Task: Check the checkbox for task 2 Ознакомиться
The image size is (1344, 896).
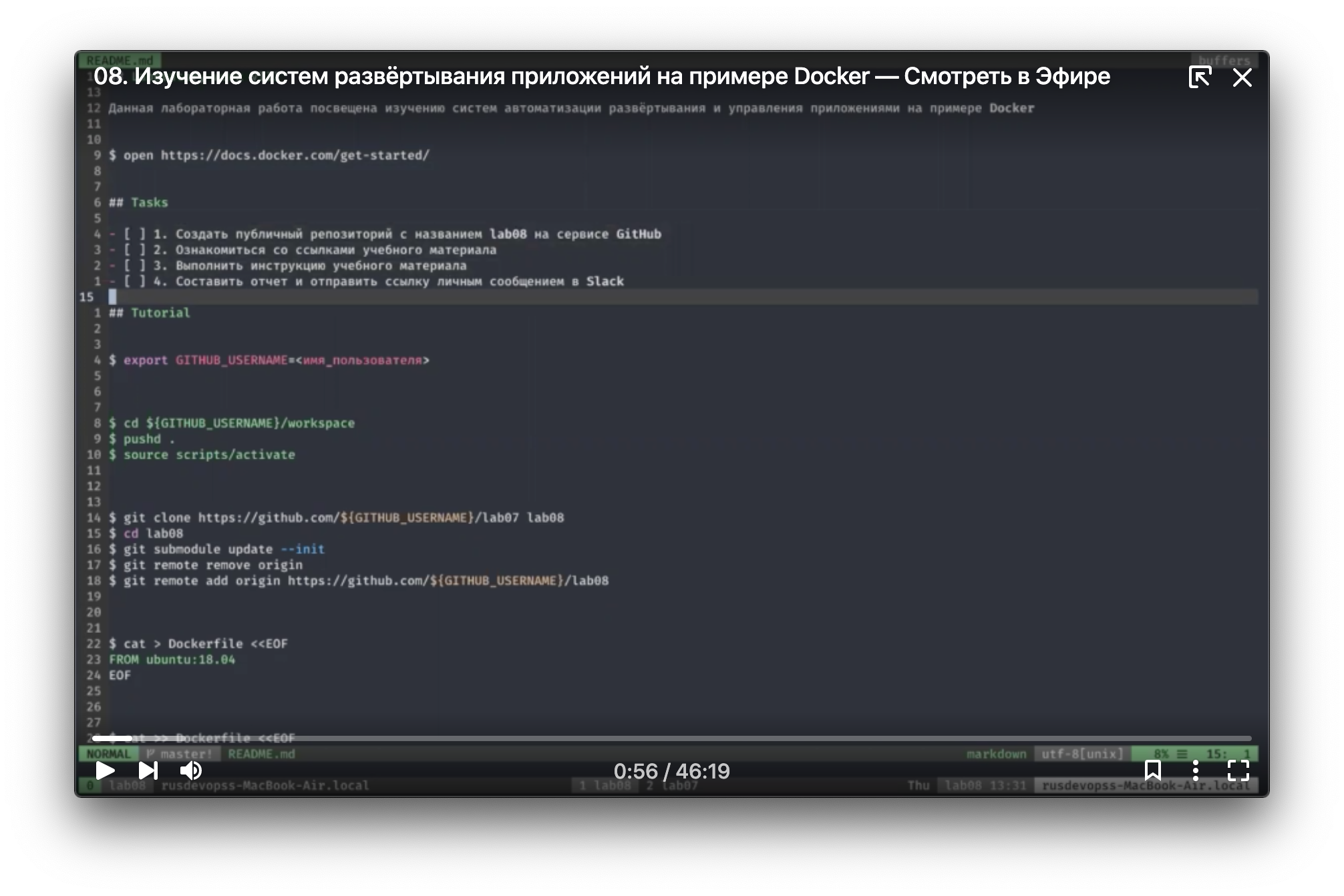Action: (135, 250)
